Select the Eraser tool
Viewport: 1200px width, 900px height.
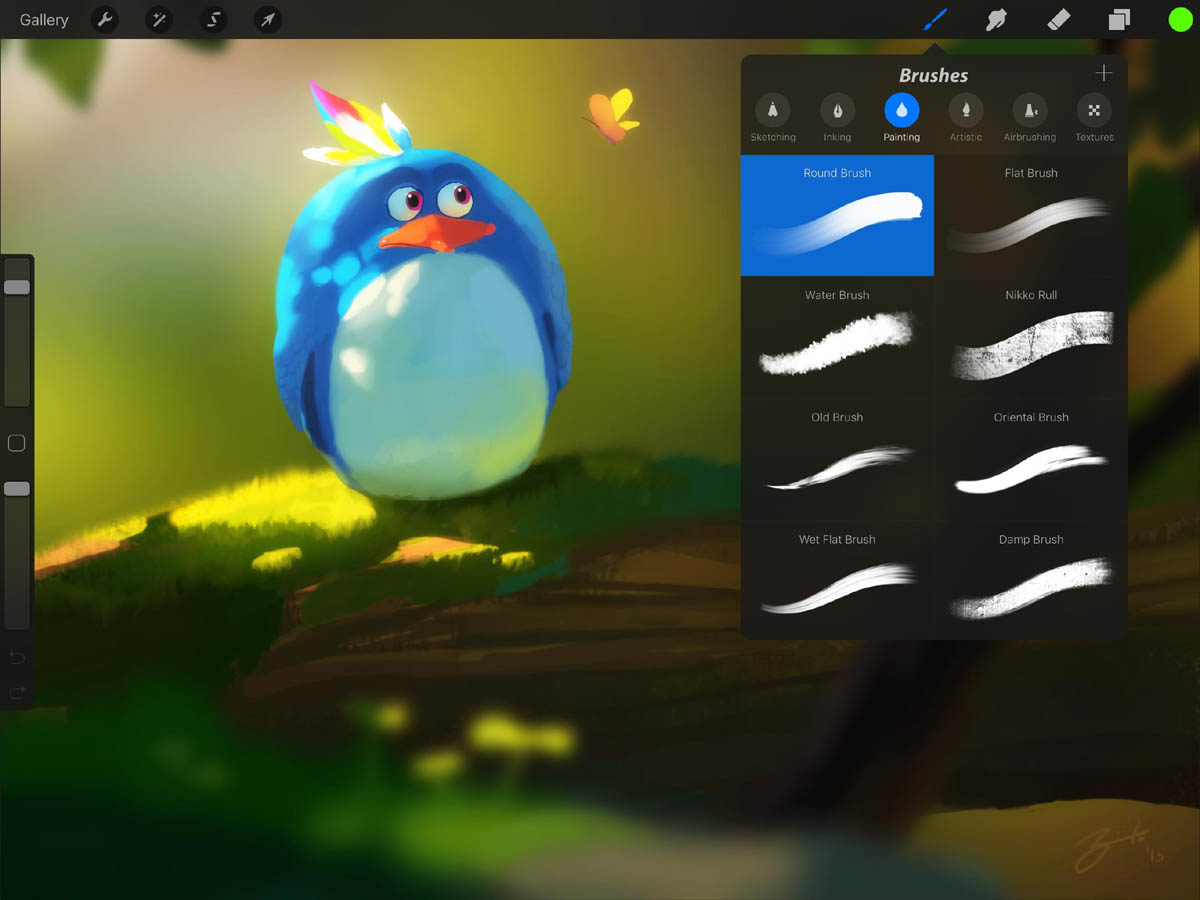pos(1058,19)
